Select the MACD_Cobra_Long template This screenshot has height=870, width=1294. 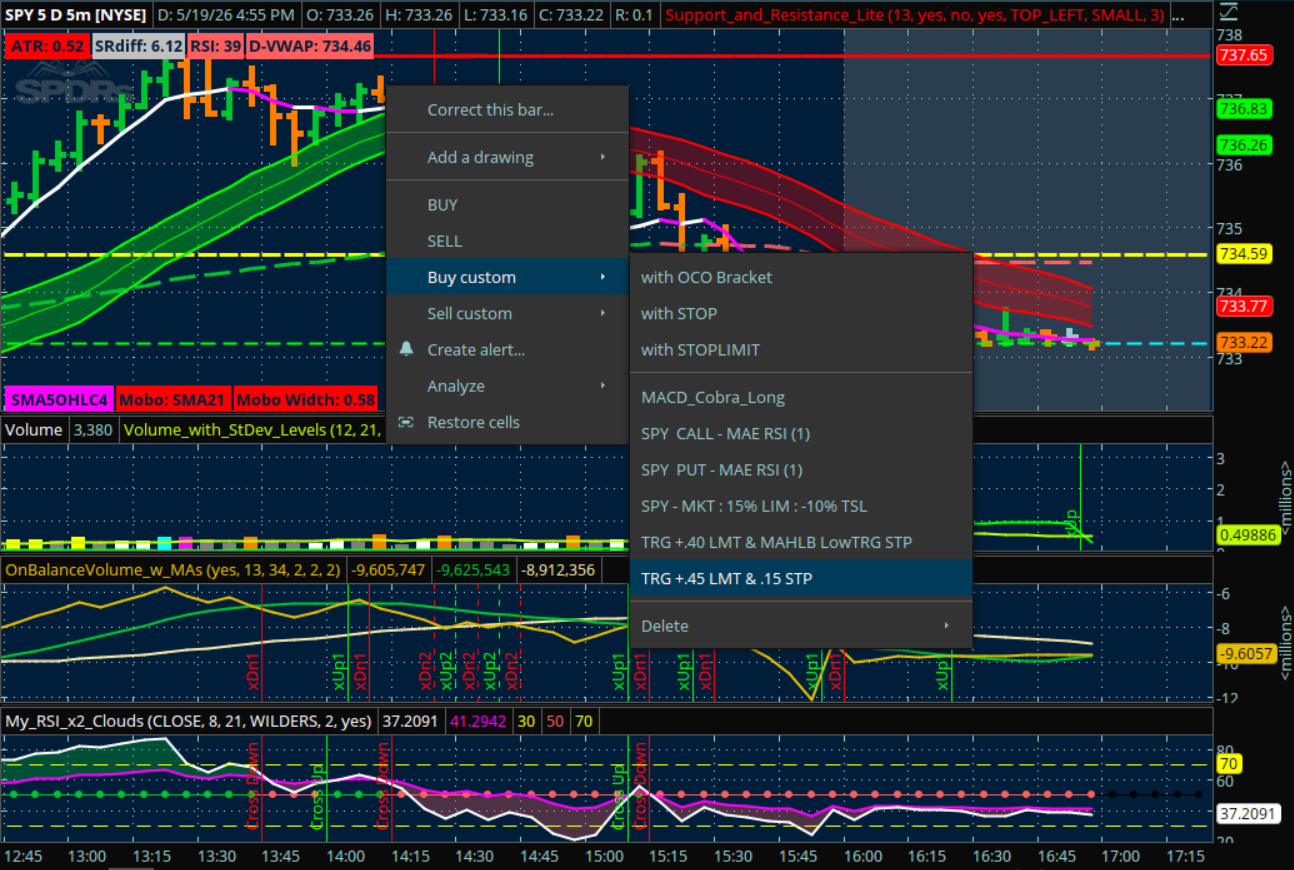801,397
